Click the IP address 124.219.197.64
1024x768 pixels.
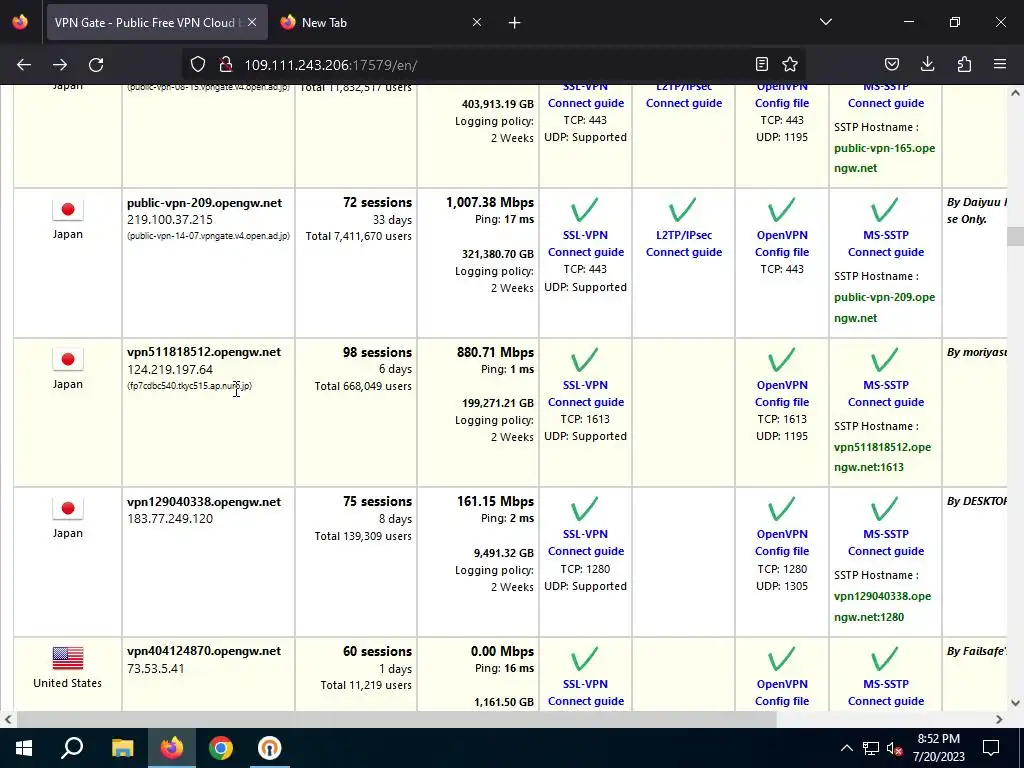point(170,370)
